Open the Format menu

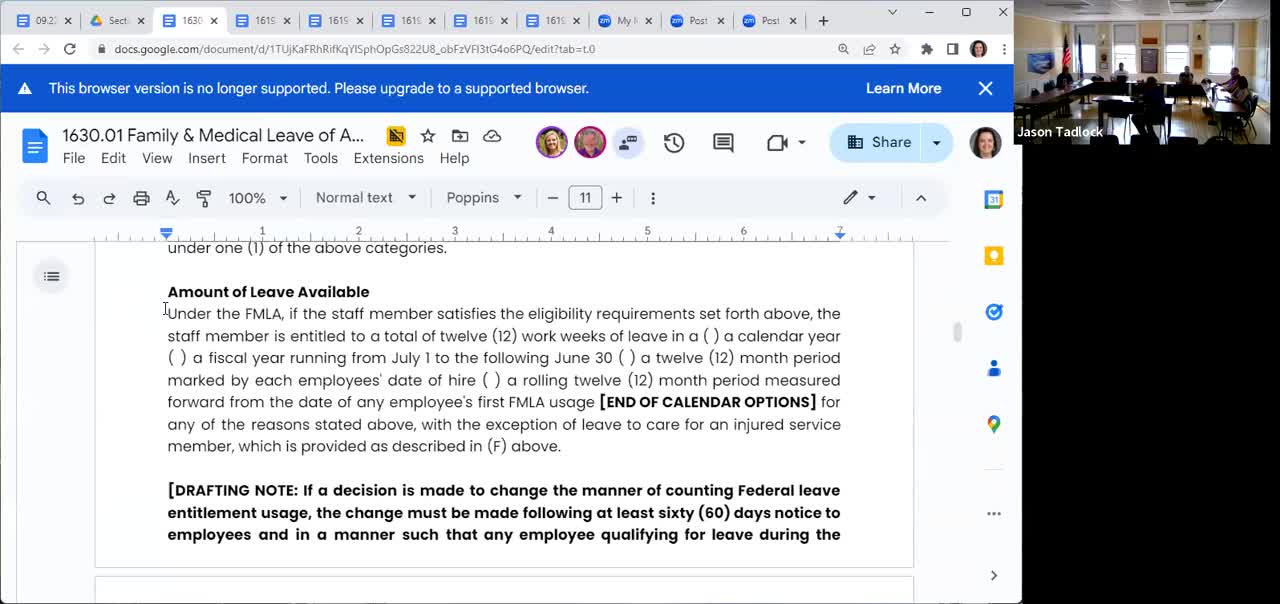tap(264, 158)
